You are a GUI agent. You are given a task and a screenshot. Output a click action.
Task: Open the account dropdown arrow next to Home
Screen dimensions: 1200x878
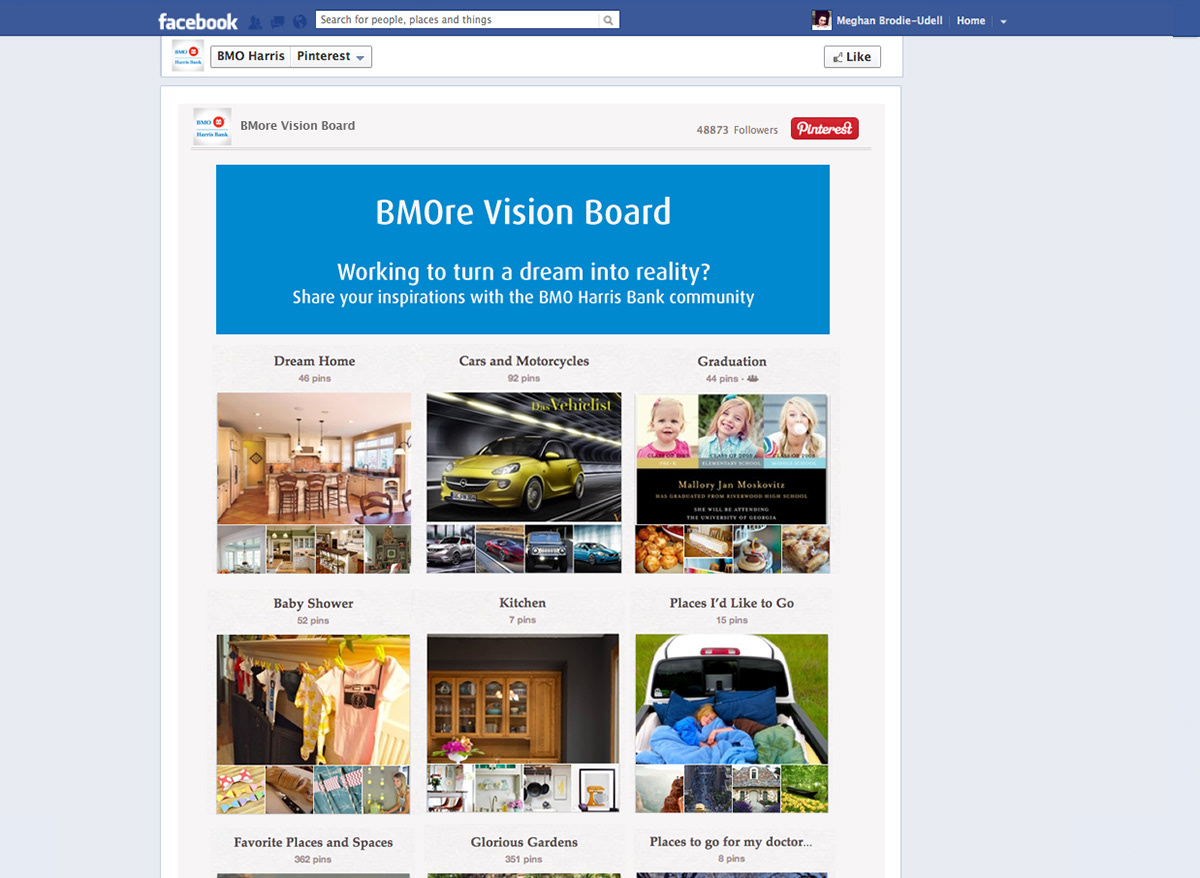click(x=1004, y=21)
